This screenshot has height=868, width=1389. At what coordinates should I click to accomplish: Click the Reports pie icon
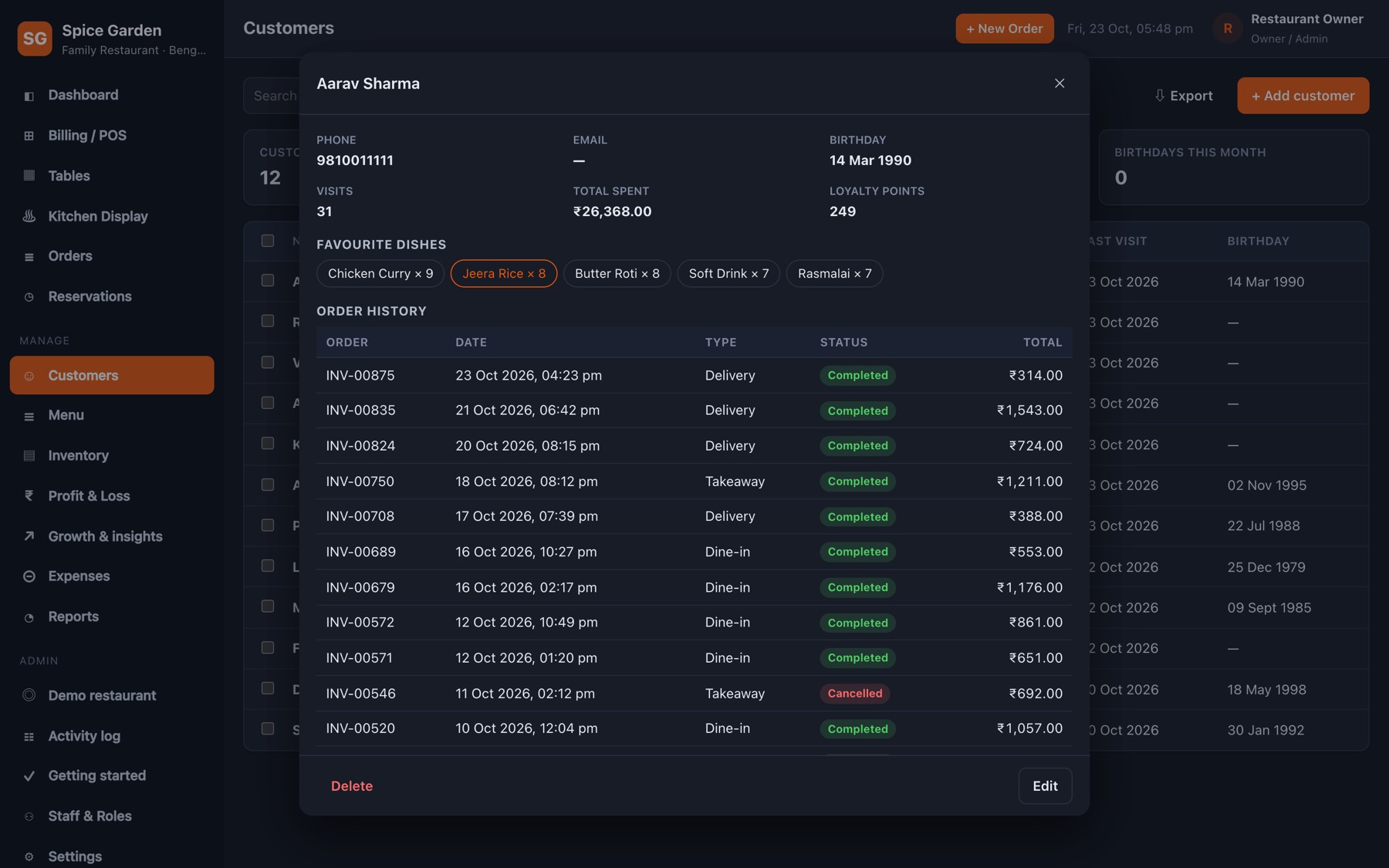[x=29, y=617]
